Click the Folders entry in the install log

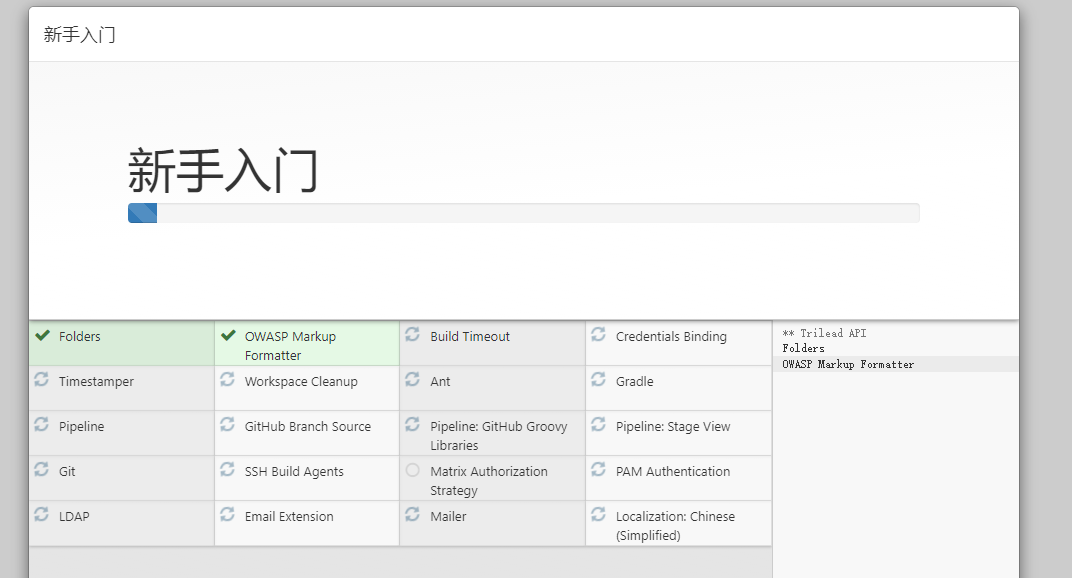tap(803, 348)
